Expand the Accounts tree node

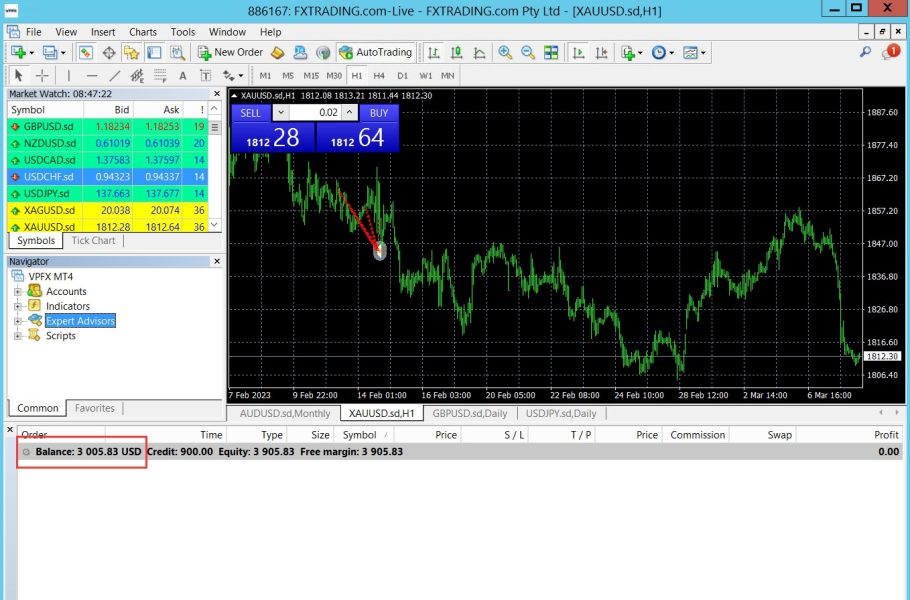point(18,291)
